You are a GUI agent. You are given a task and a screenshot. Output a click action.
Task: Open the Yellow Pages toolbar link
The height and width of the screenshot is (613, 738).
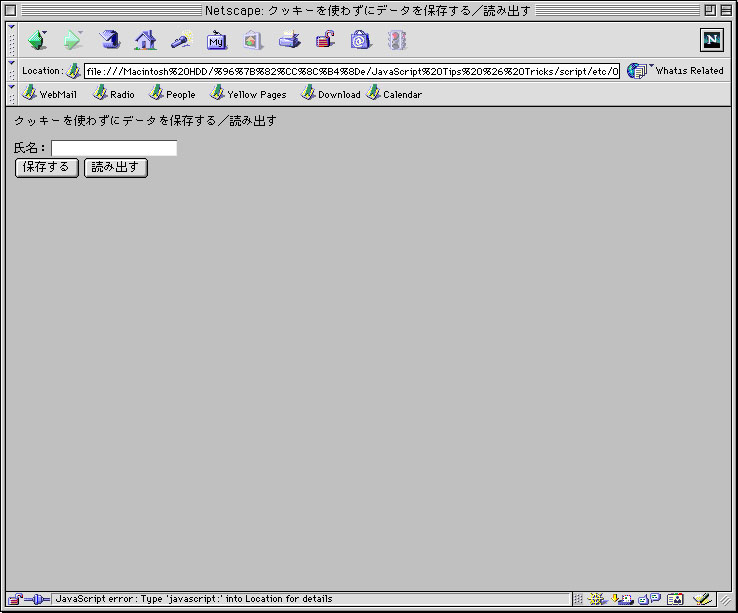249,93
